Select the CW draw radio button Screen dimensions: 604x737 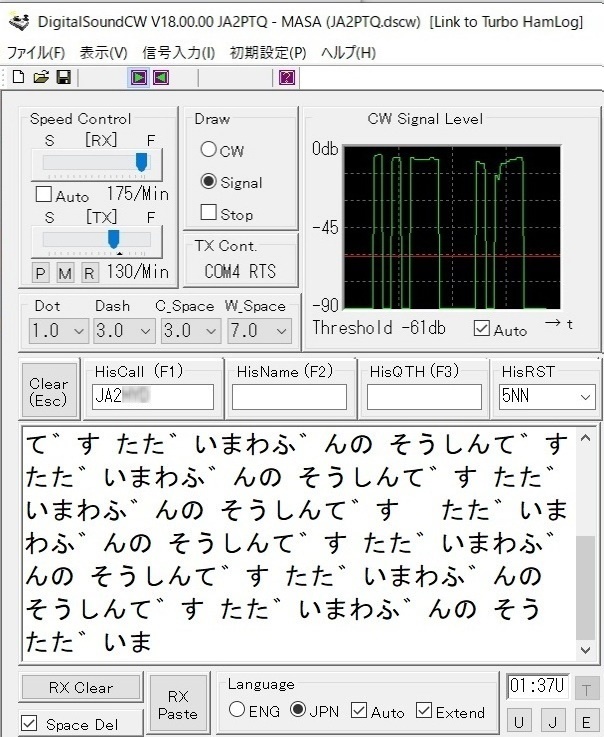208,149
